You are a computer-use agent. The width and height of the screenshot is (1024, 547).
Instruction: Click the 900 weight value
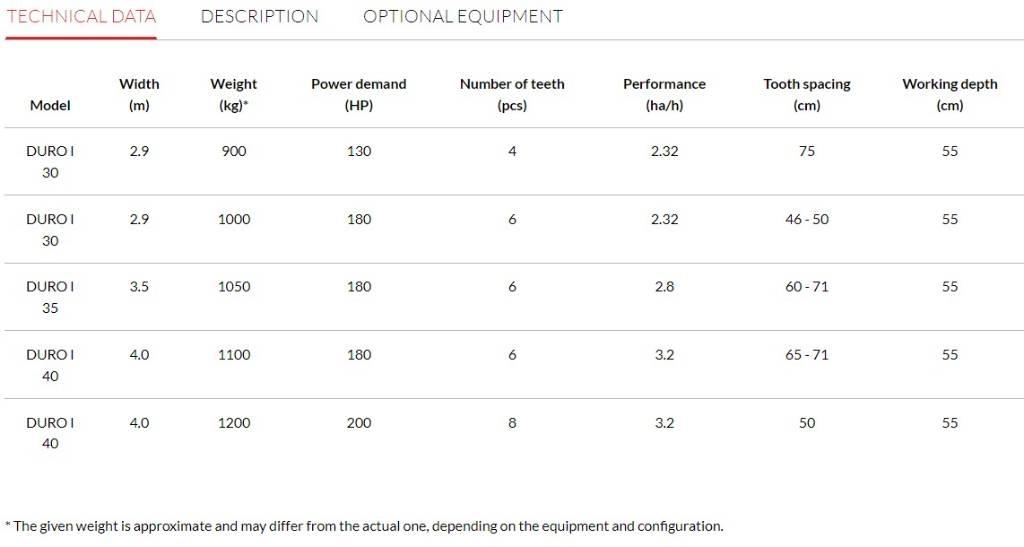point(234,151)
